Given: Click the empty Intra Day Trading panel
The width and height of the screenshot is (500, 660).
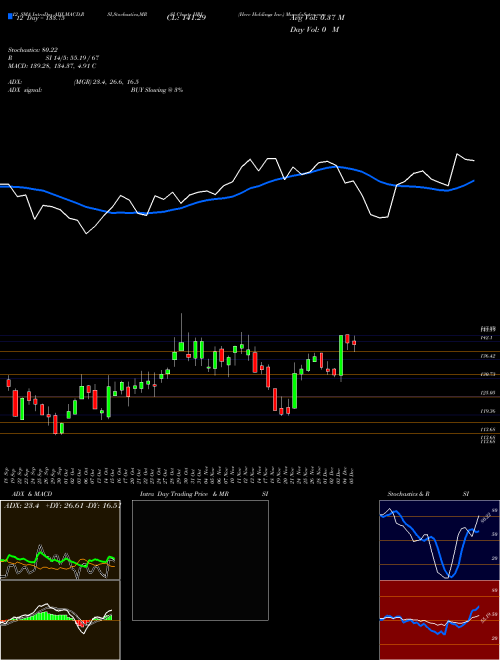Looking at the screenshot, I should click(x=200, y=560).
